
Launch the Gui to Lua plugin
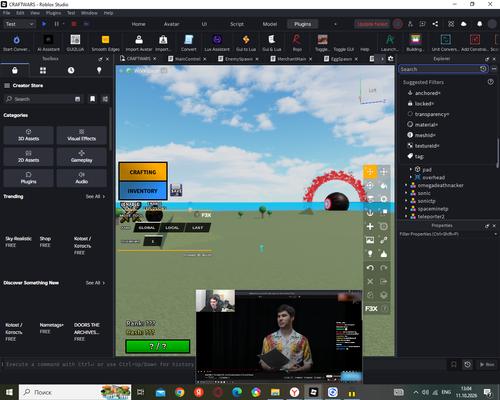click(246, 43)
